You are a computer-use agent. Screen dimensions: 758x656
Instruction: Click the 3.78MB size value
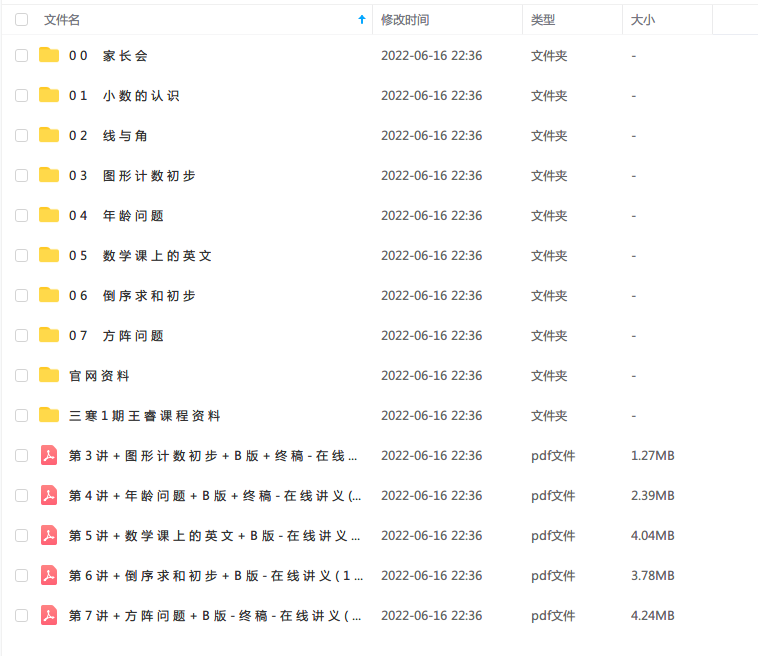653,576
